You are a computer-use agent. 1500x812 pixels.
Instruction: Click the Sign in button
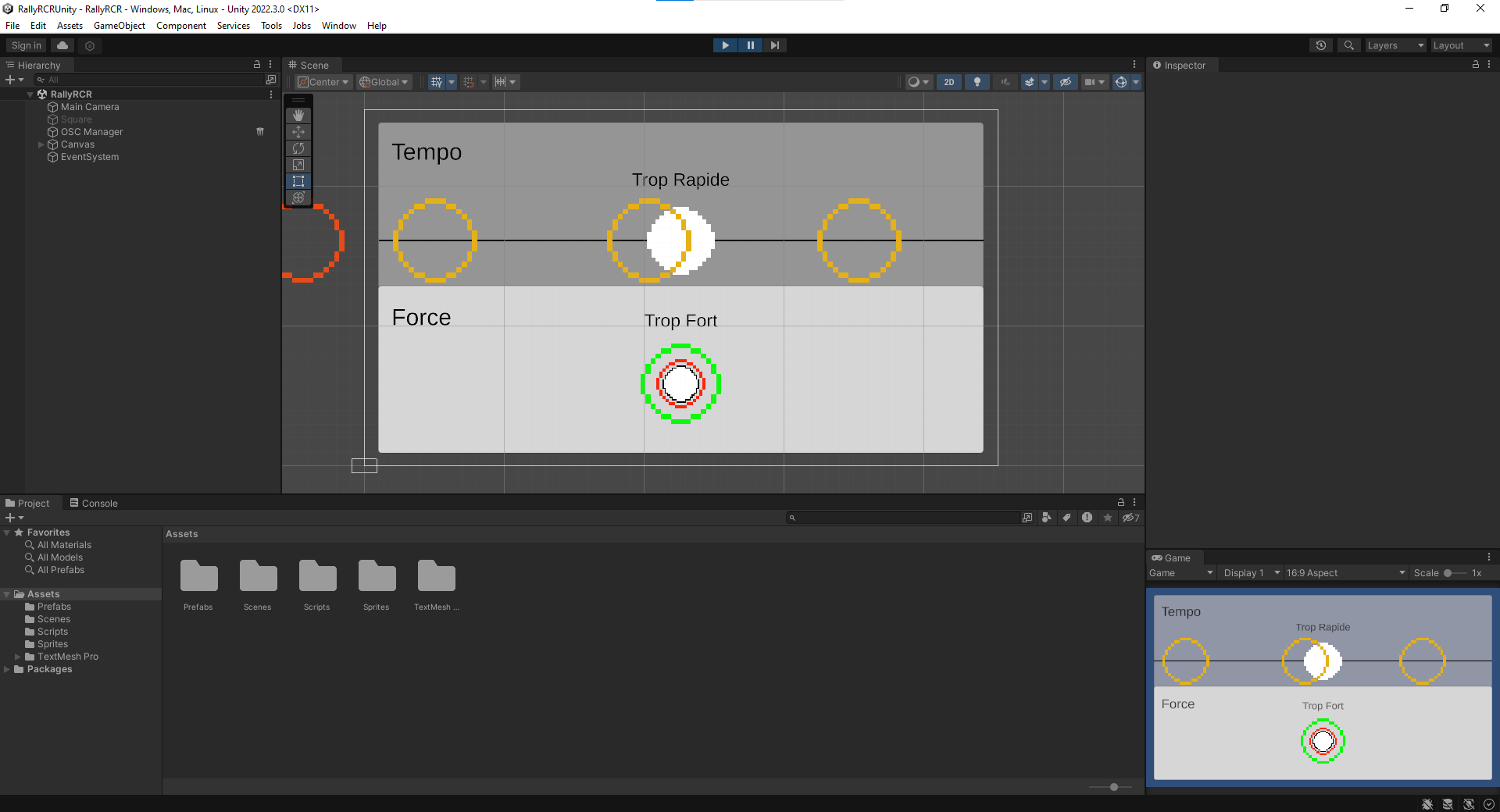coord(27,45)
